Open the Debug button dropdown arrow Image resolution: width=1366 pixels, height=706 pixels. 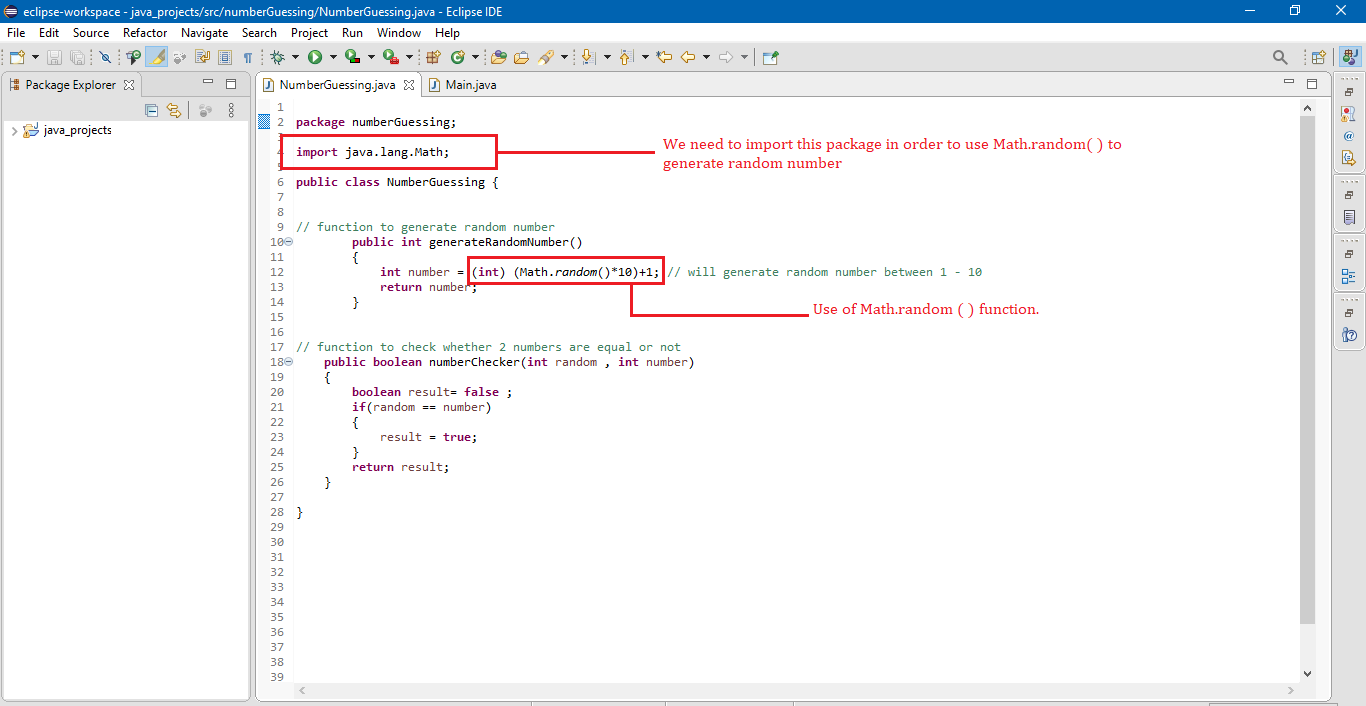296,57
